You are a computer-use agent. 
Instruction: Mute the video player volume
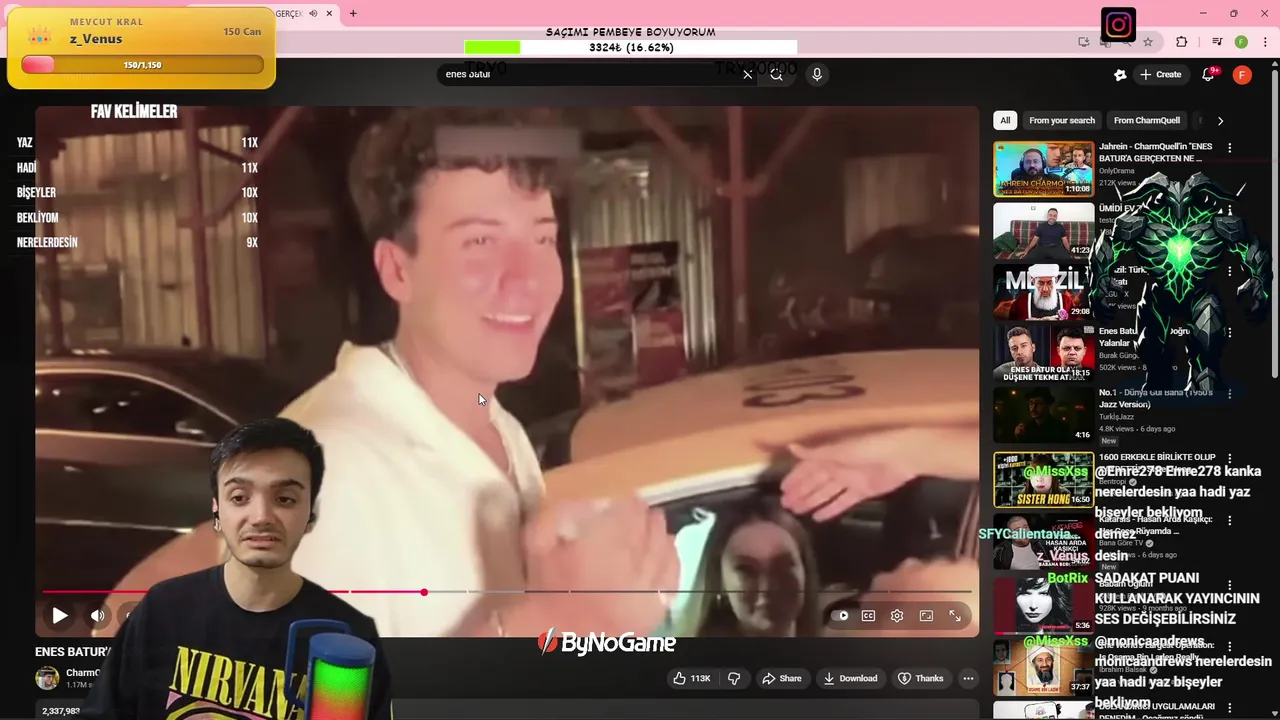pyautogui.click(x=97, y=615)
